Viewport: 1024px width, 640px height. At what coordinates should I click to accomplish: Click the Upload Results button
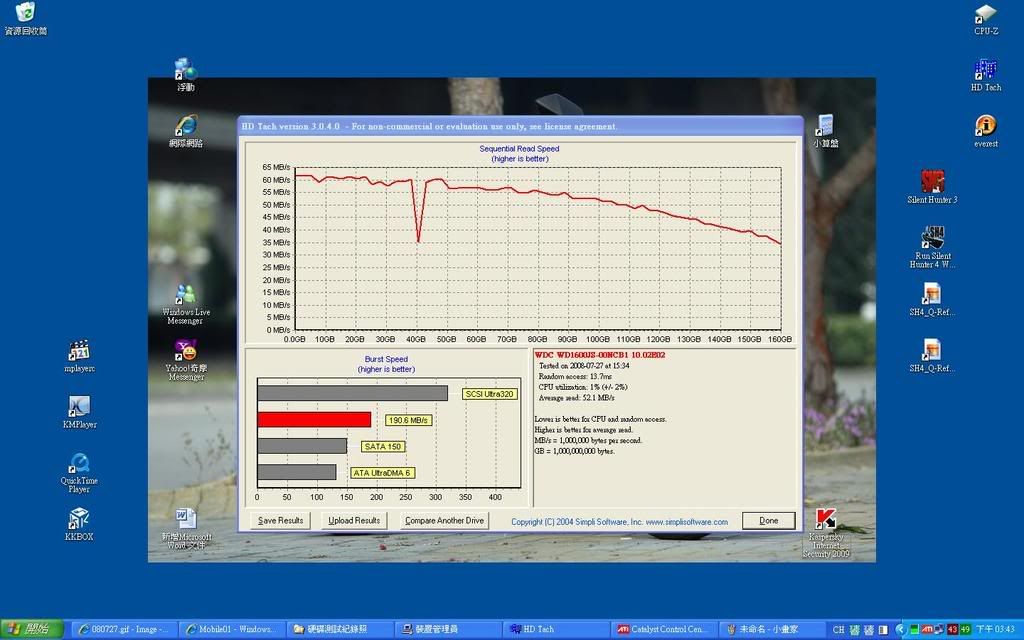(354, 520)
